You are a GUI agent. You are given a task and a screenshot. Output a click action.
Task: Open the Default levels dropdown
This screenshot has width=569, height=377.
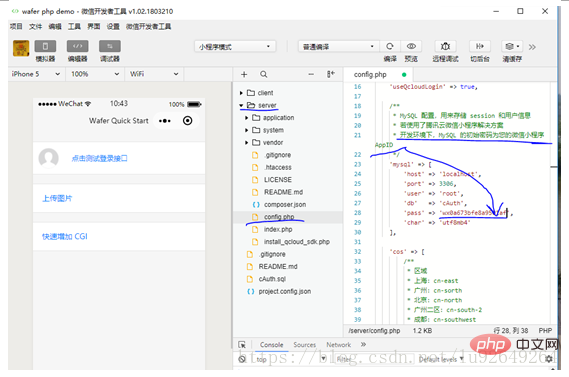[441, 359]
